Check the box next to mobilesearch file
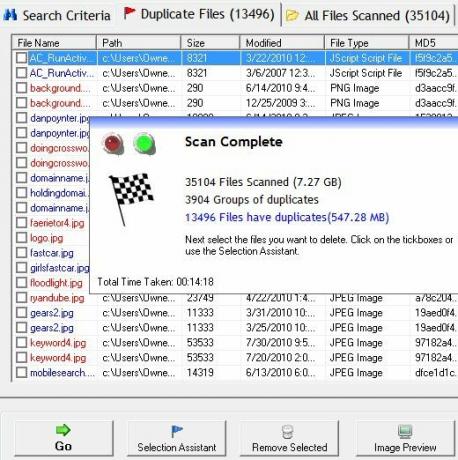This screenshot has height=460, width=458. click(x=22, y=372)
